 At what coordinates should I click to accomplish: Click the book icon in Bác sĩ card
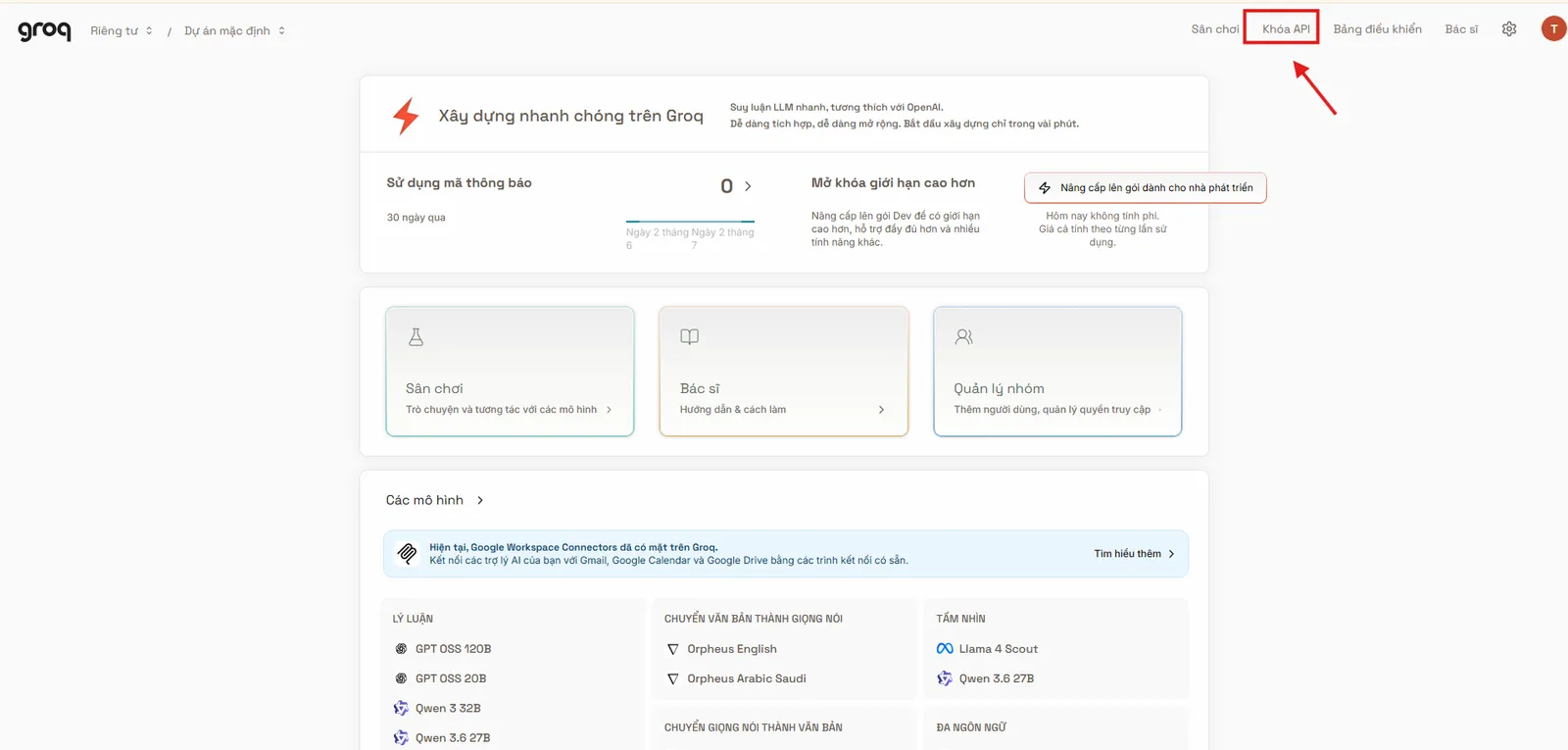[690, 337]
